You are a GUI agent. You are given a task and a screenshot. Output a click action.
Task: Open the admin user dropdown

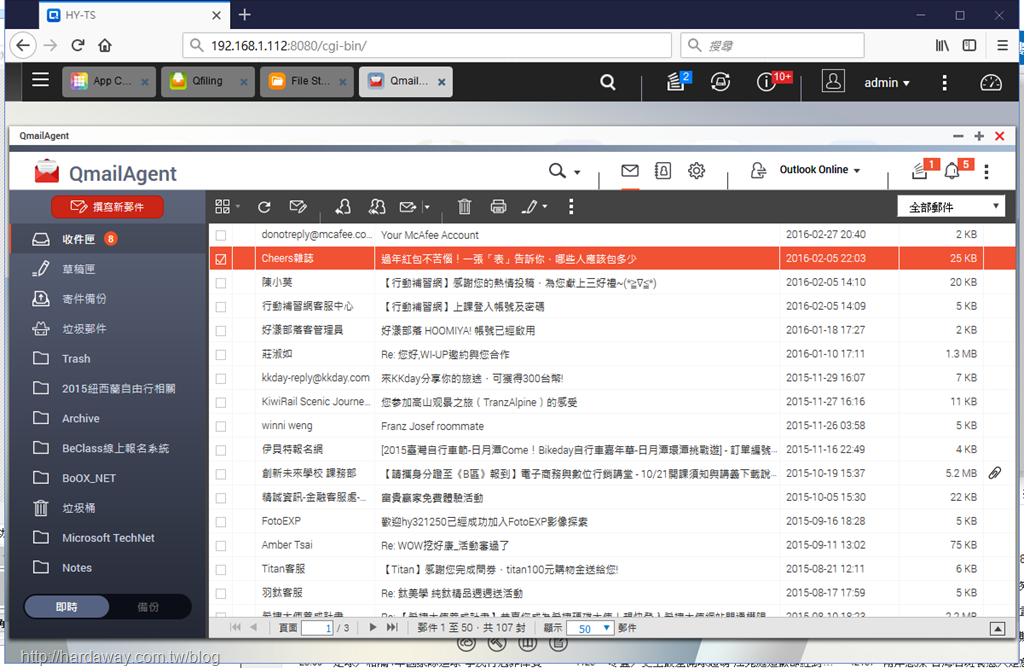886,83
